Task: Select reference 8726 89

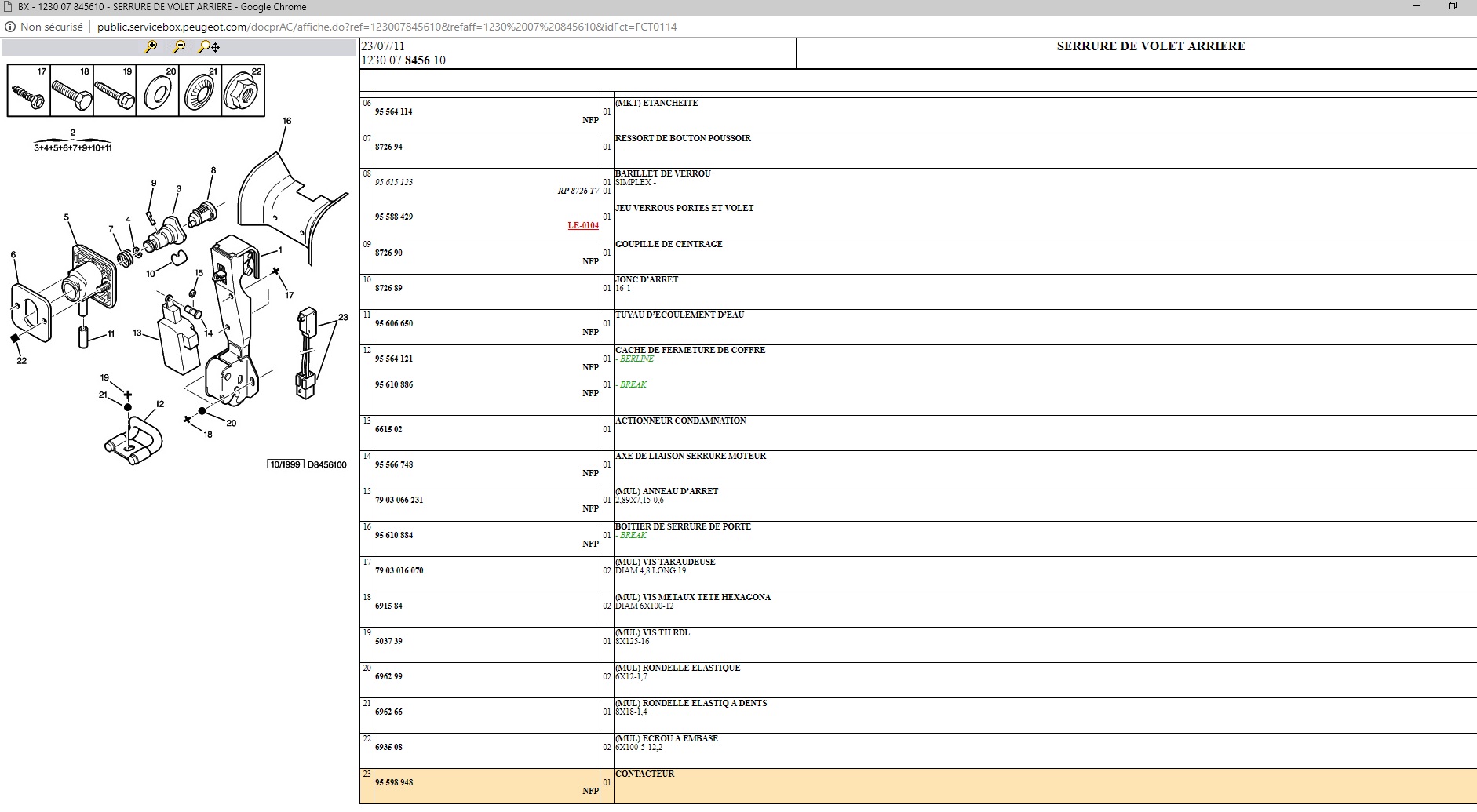Action: point(388,288)
